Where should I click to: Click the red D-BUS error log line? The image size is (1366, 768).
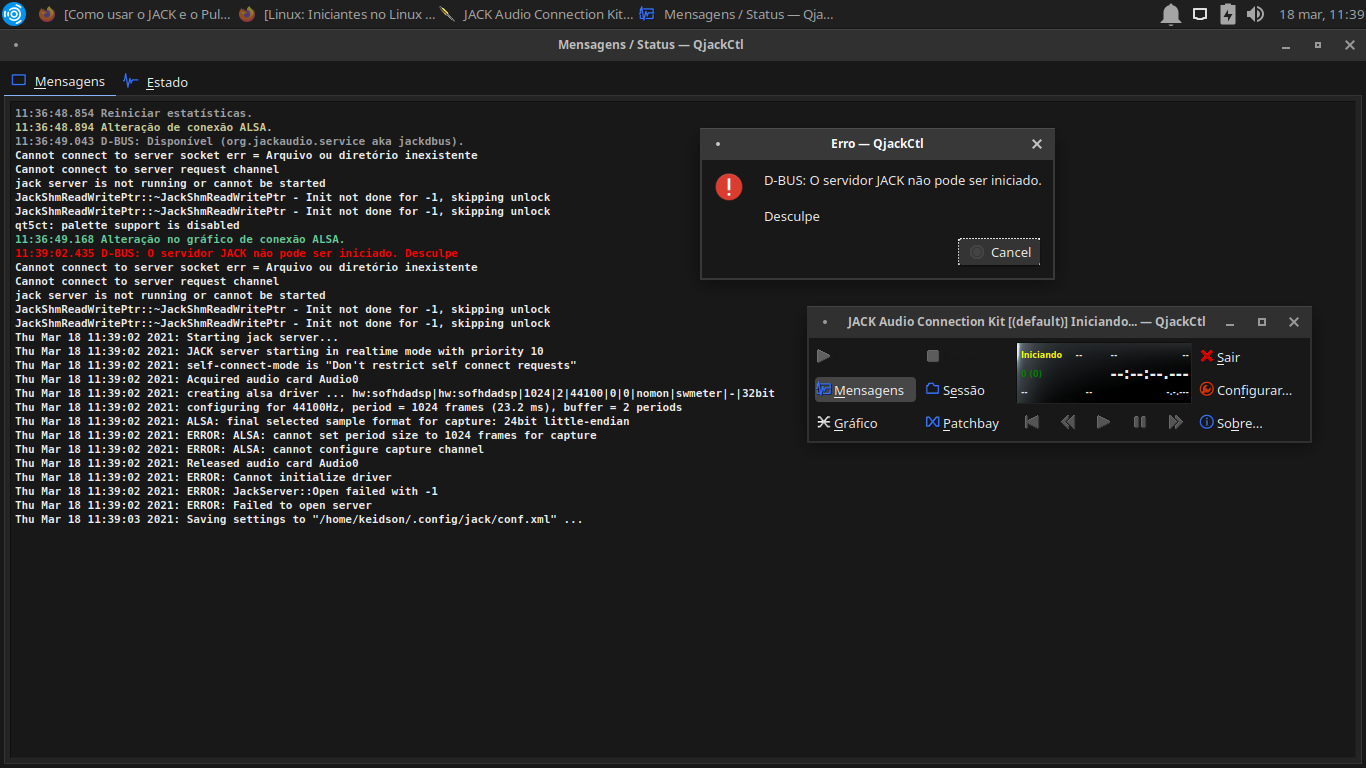pos(237,253)
